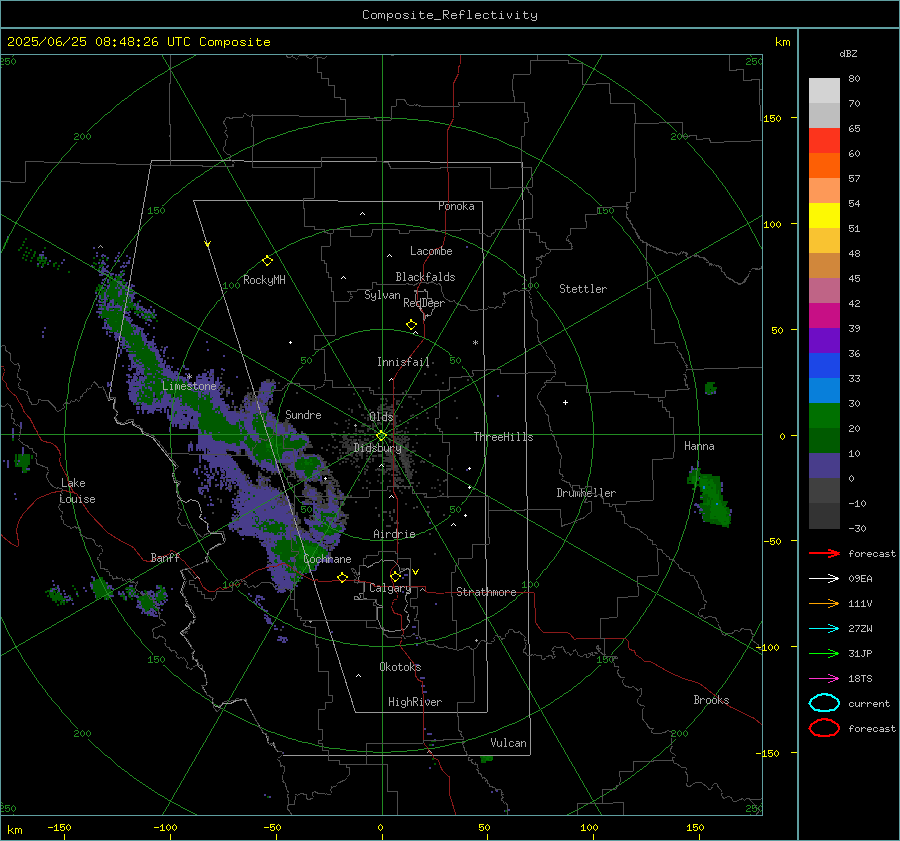
Task: Click the yellow diamond marker above Calgary
Action: click(x=395, y=576)
